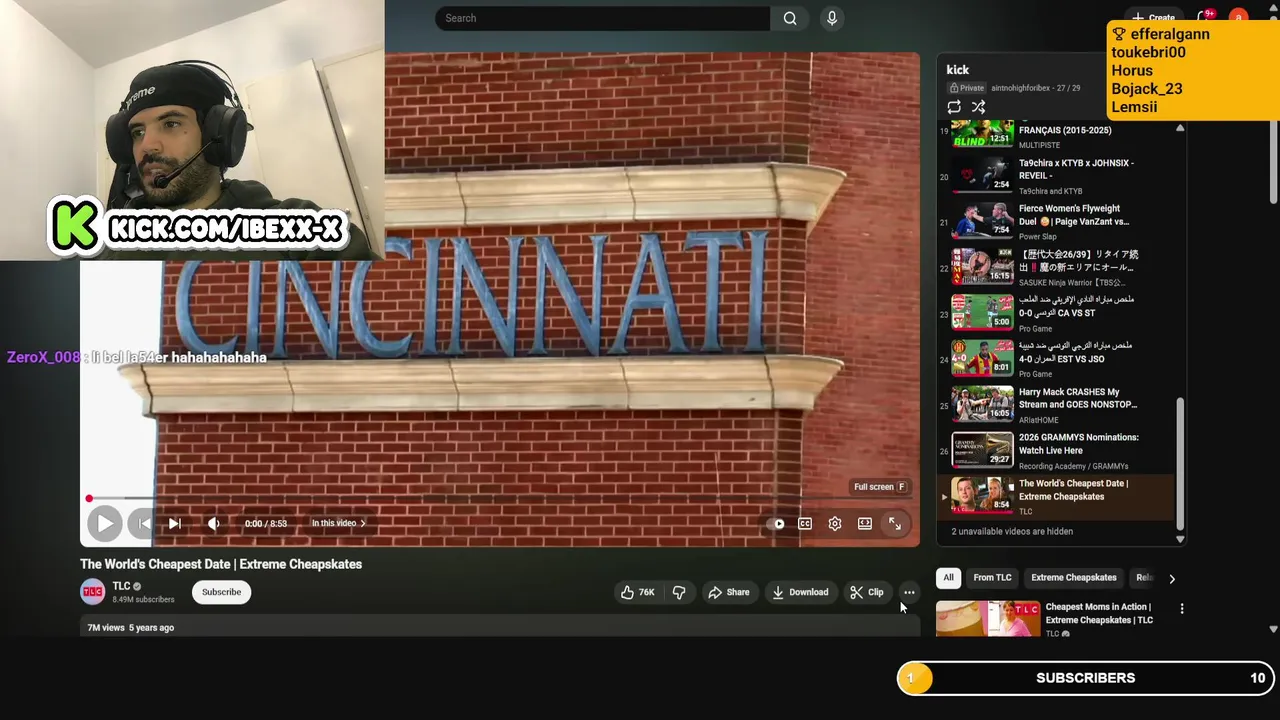This screenshot has width=1280, height=720.
Task: Create a Clip of the video
Action: tap(867, 592)
